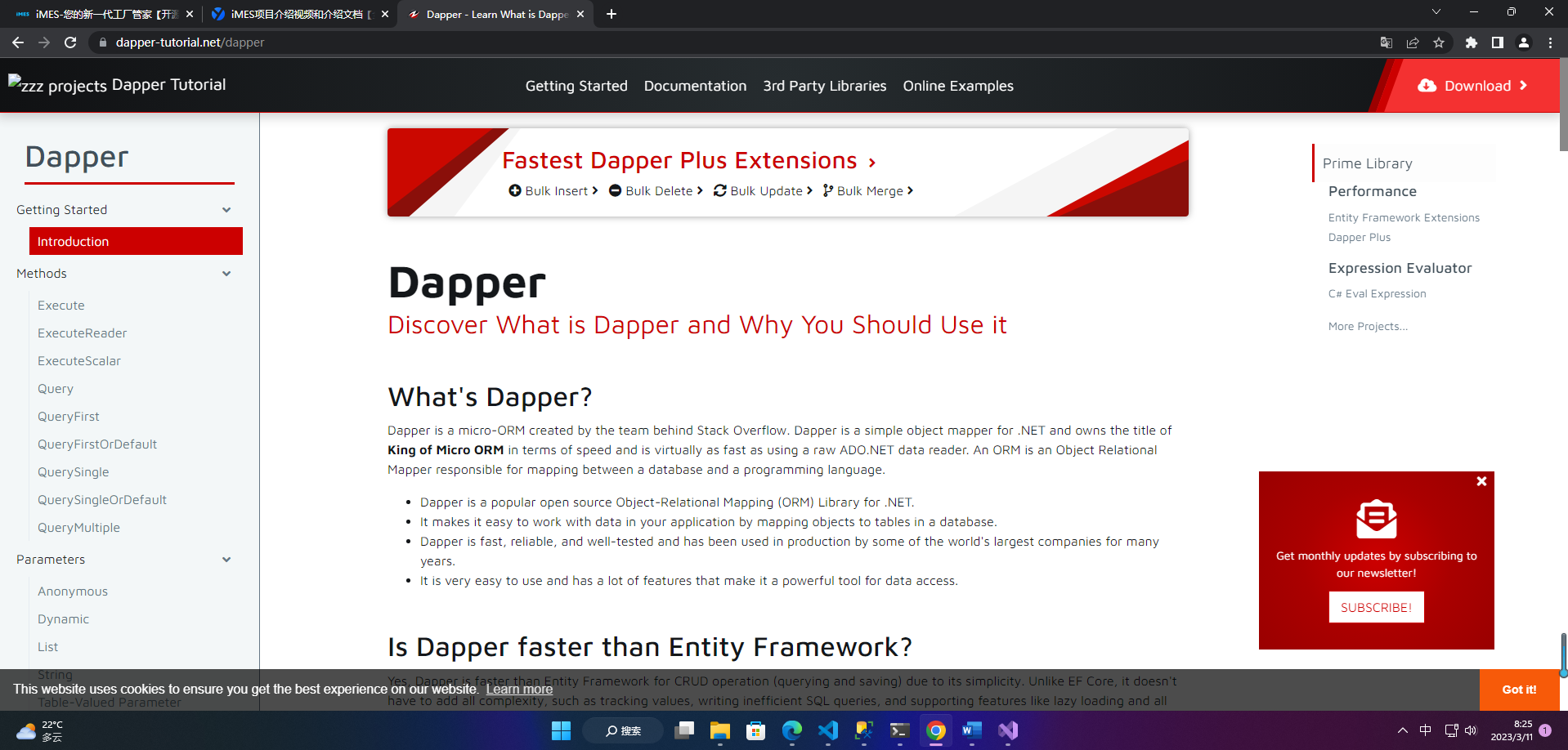Open Microsoft Word from the taskbar

(x=971, y=730)
